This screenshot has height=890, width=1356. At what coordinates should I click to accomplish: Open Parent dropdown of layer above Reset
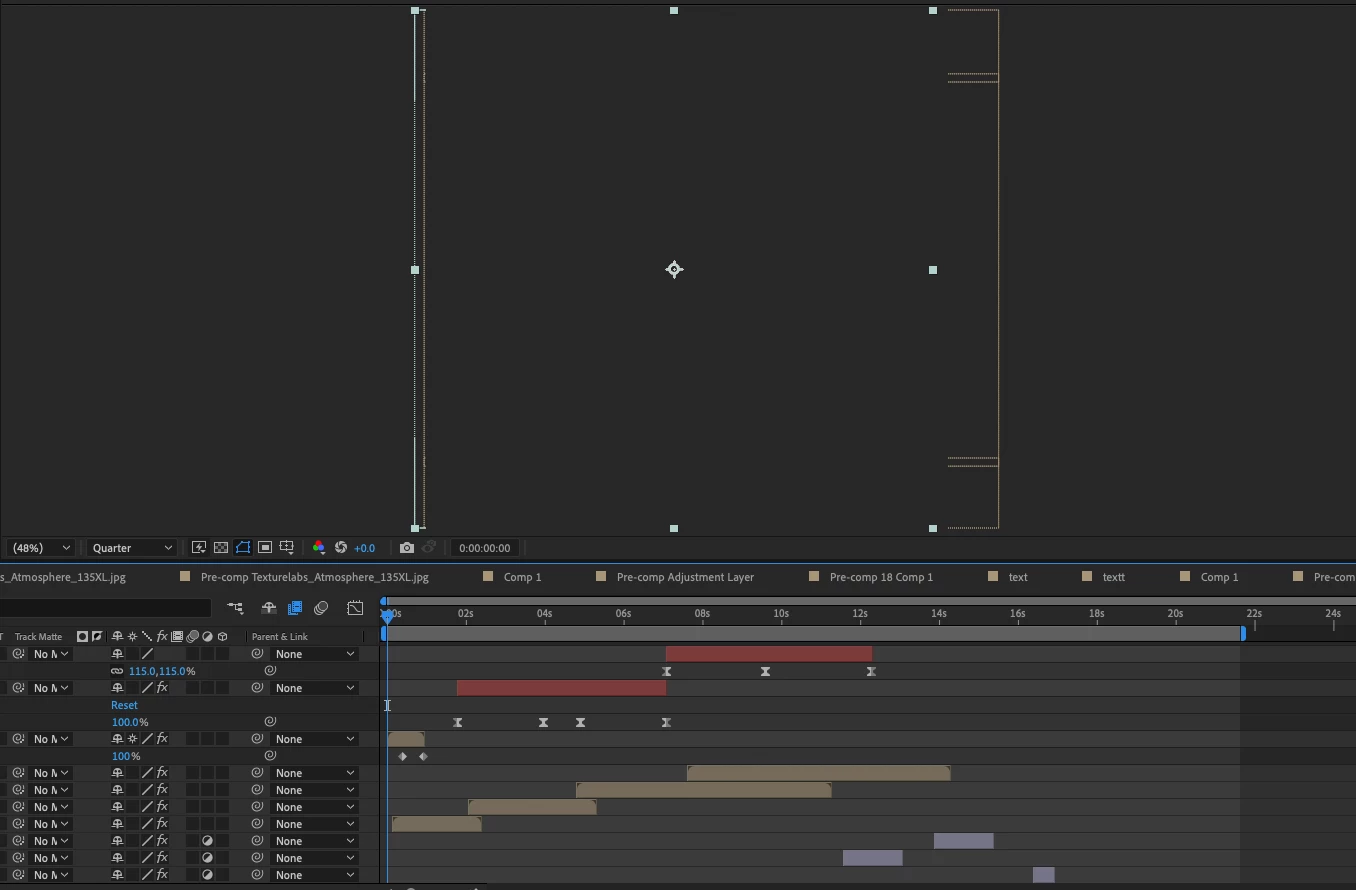pyautogui.click(x=315, y=688)
